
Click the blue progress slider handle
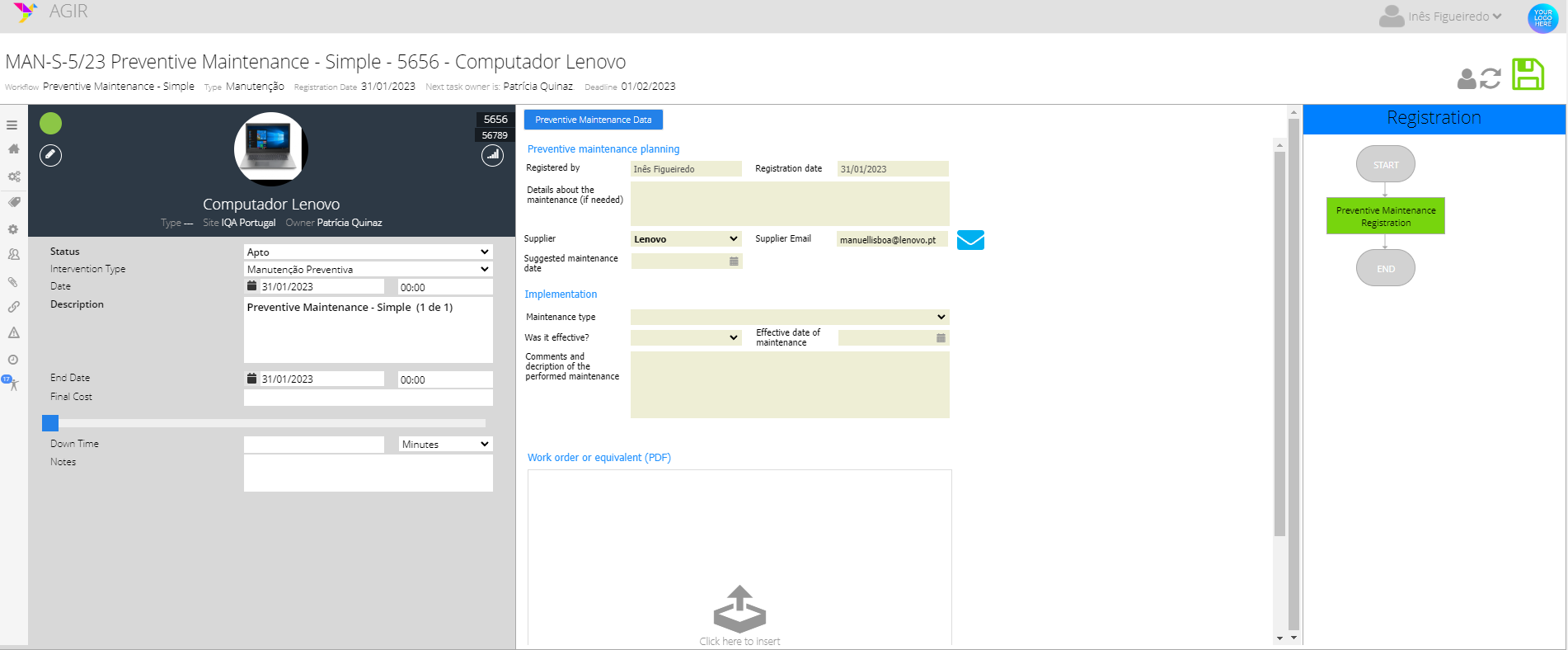click(50, 423)
